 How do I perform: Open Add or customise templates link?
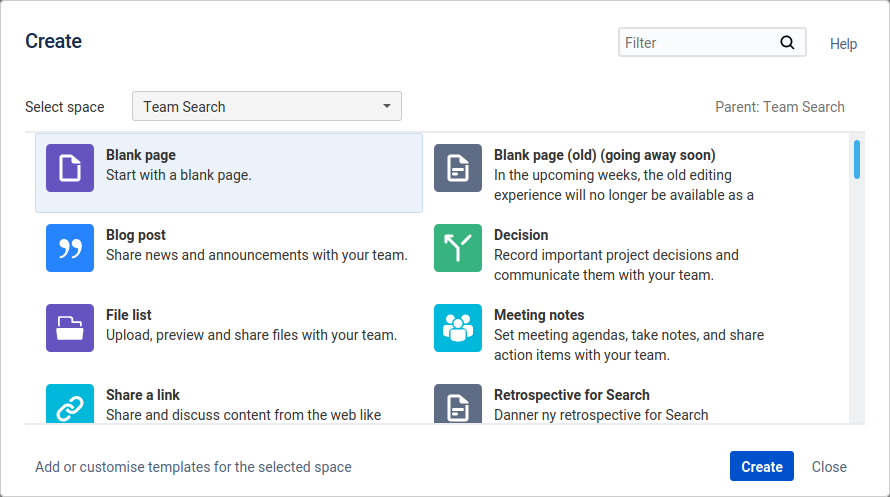(194, 467)
